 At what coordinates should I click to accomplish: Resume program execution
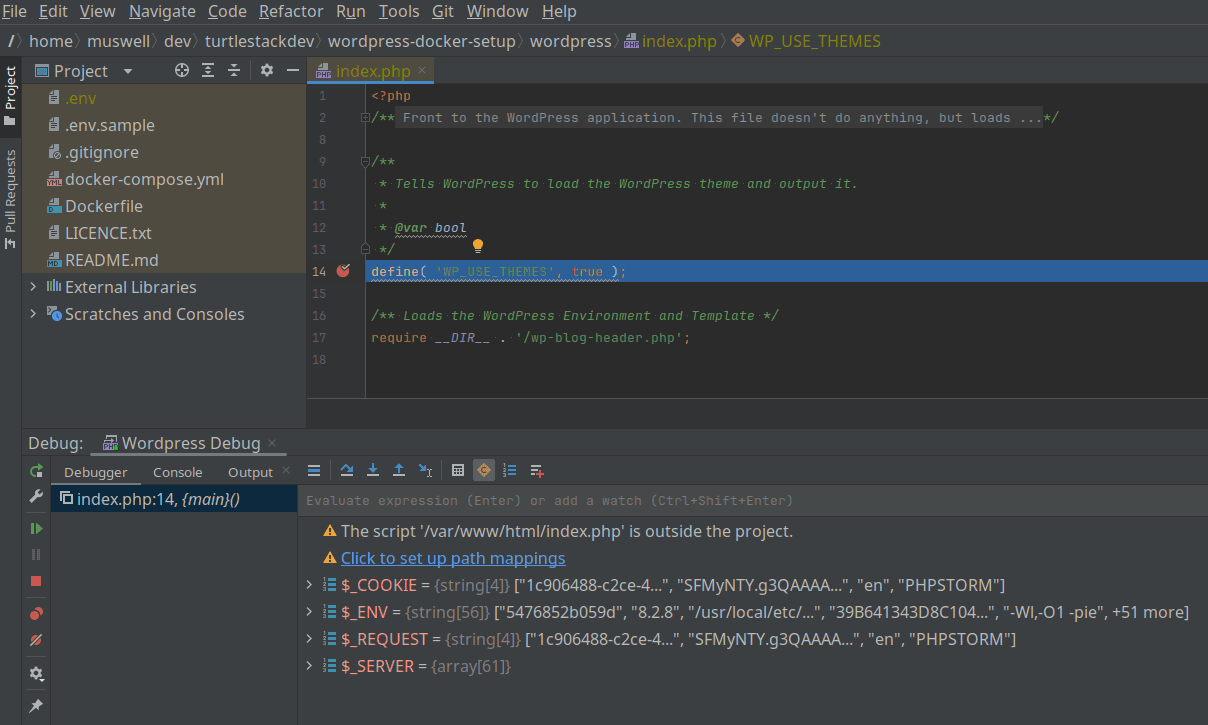(36, 528)
